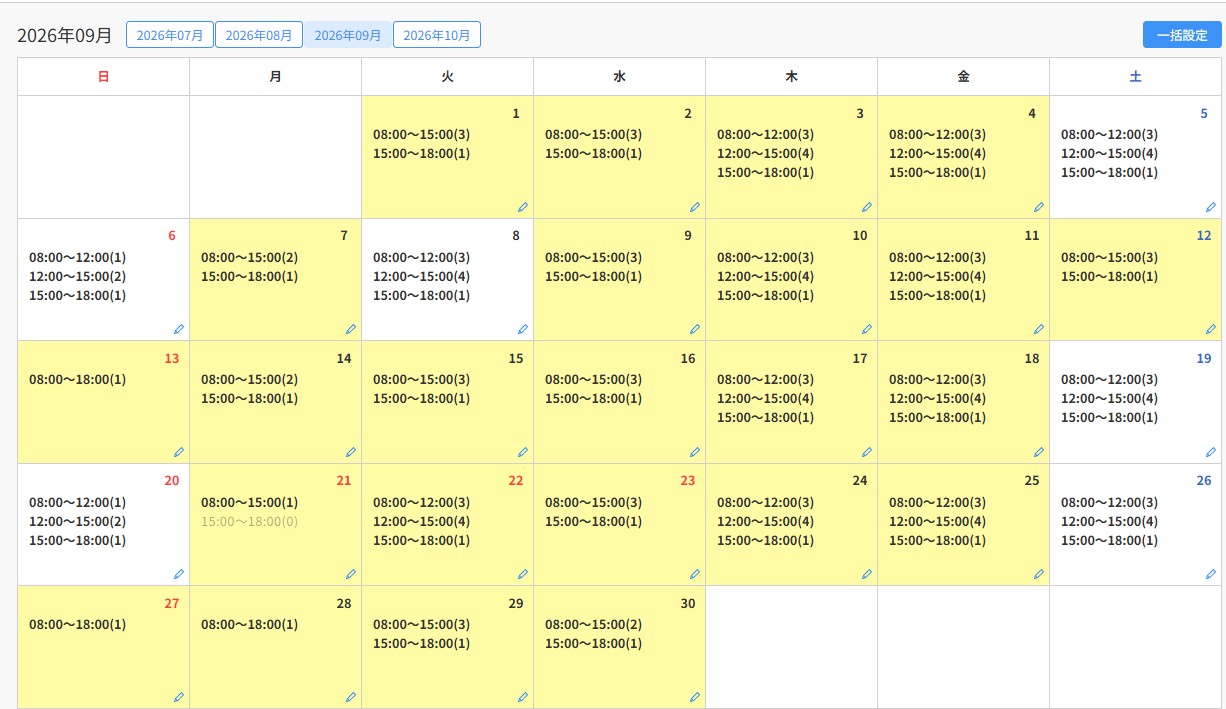Select the 08:00～18:00(1) slot on September 13
Image resolution: width=1226 pixels, height=709 pixels.
(77, 380)
